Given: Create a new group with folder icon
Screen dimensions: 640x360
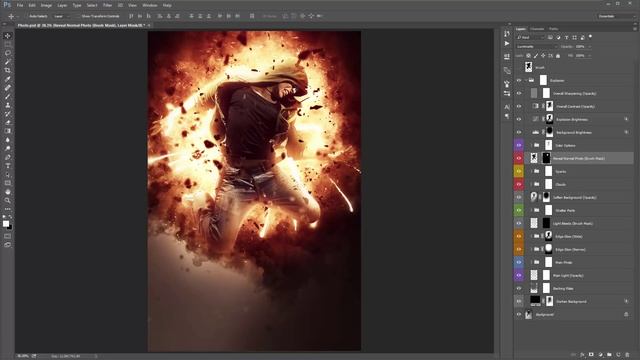Looking at the screenshot, I should [x=609, y=355].
